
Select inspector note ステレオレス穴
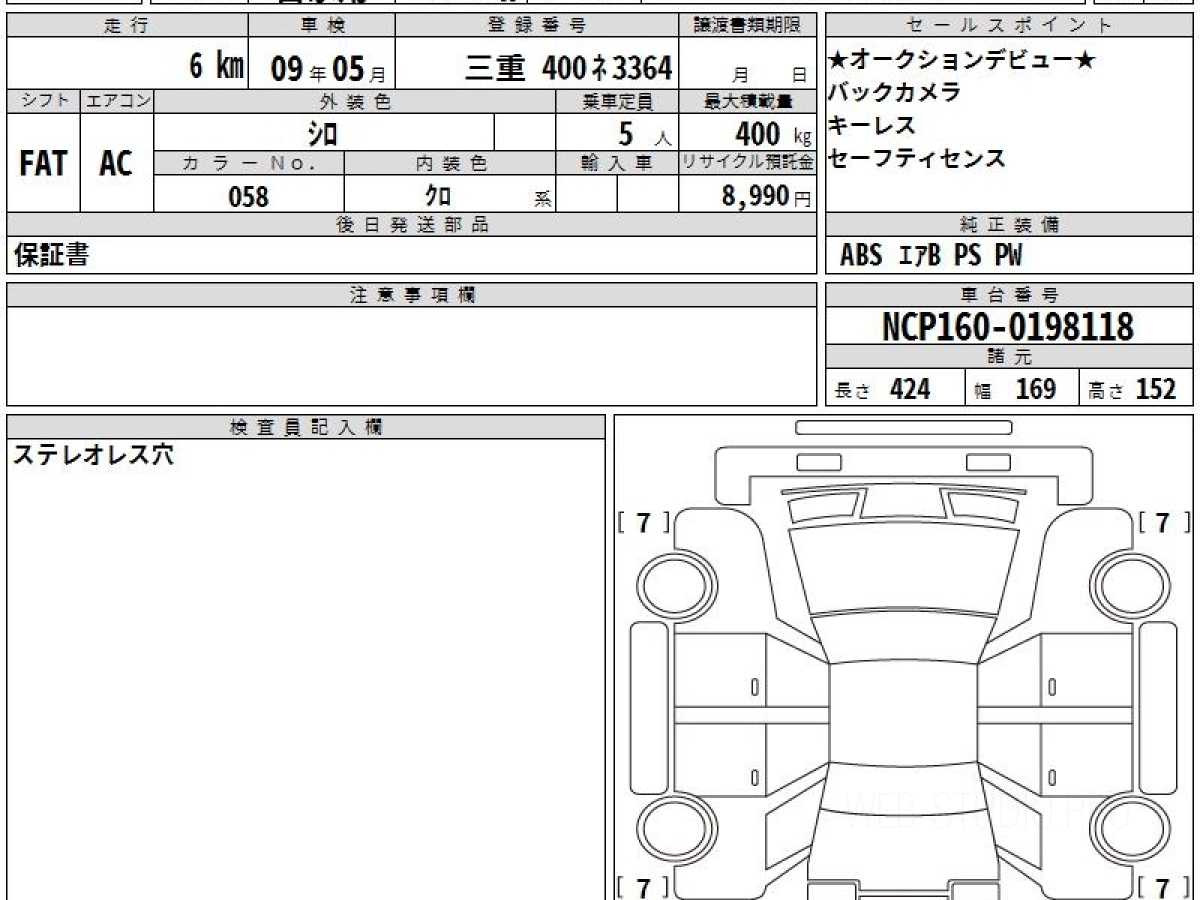[x=93, y=455]
